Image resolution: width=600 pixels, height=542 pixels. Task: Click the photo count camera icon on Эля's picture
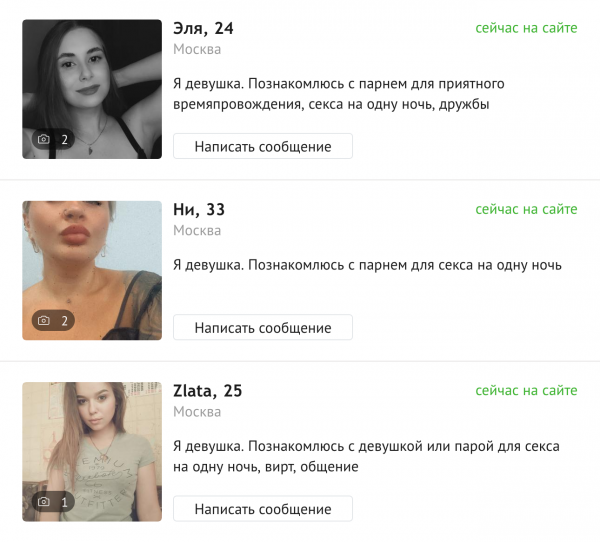44,139
